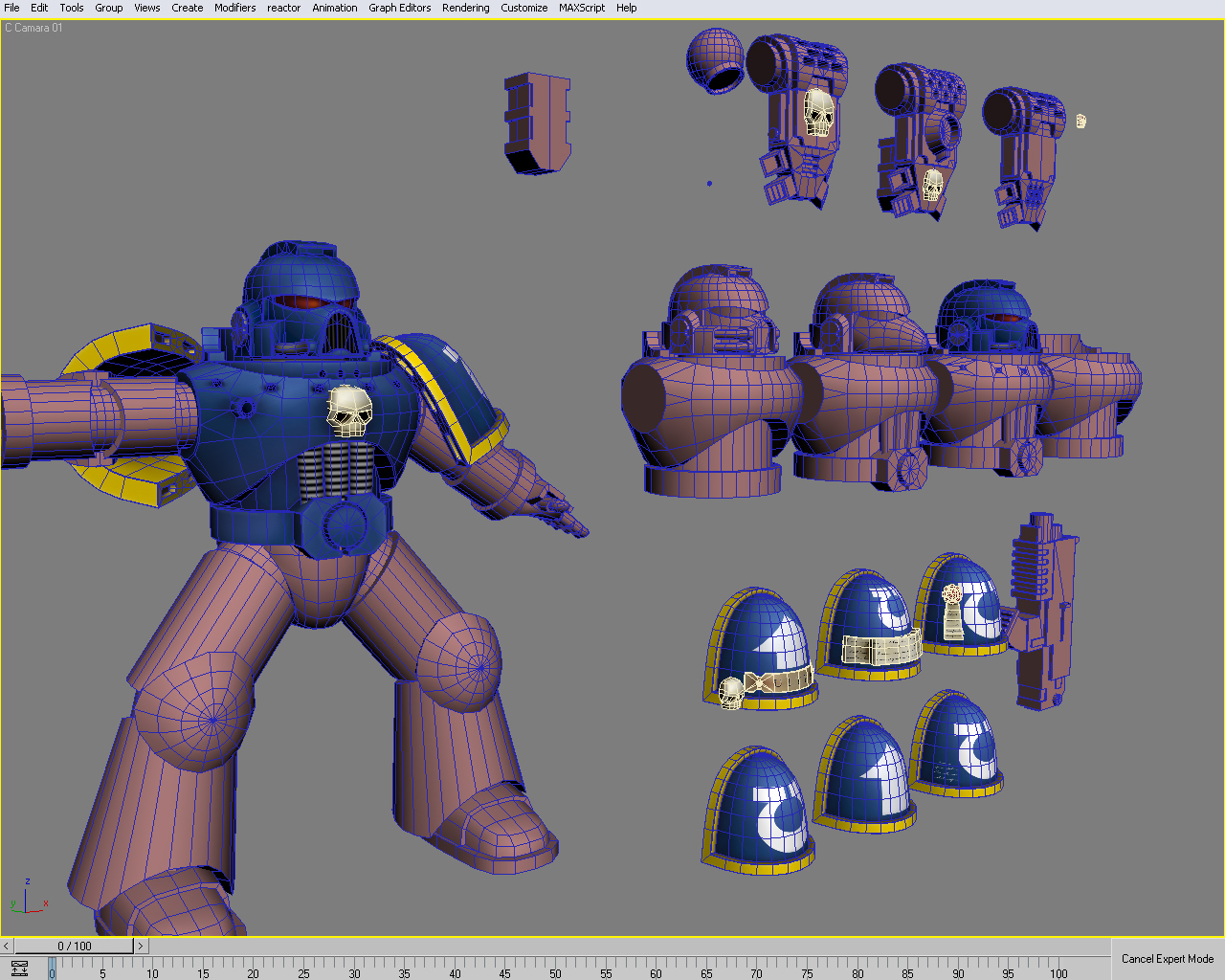
Task: Open the Mini Curve Editor toggle icon
Action: pos(19,969)
